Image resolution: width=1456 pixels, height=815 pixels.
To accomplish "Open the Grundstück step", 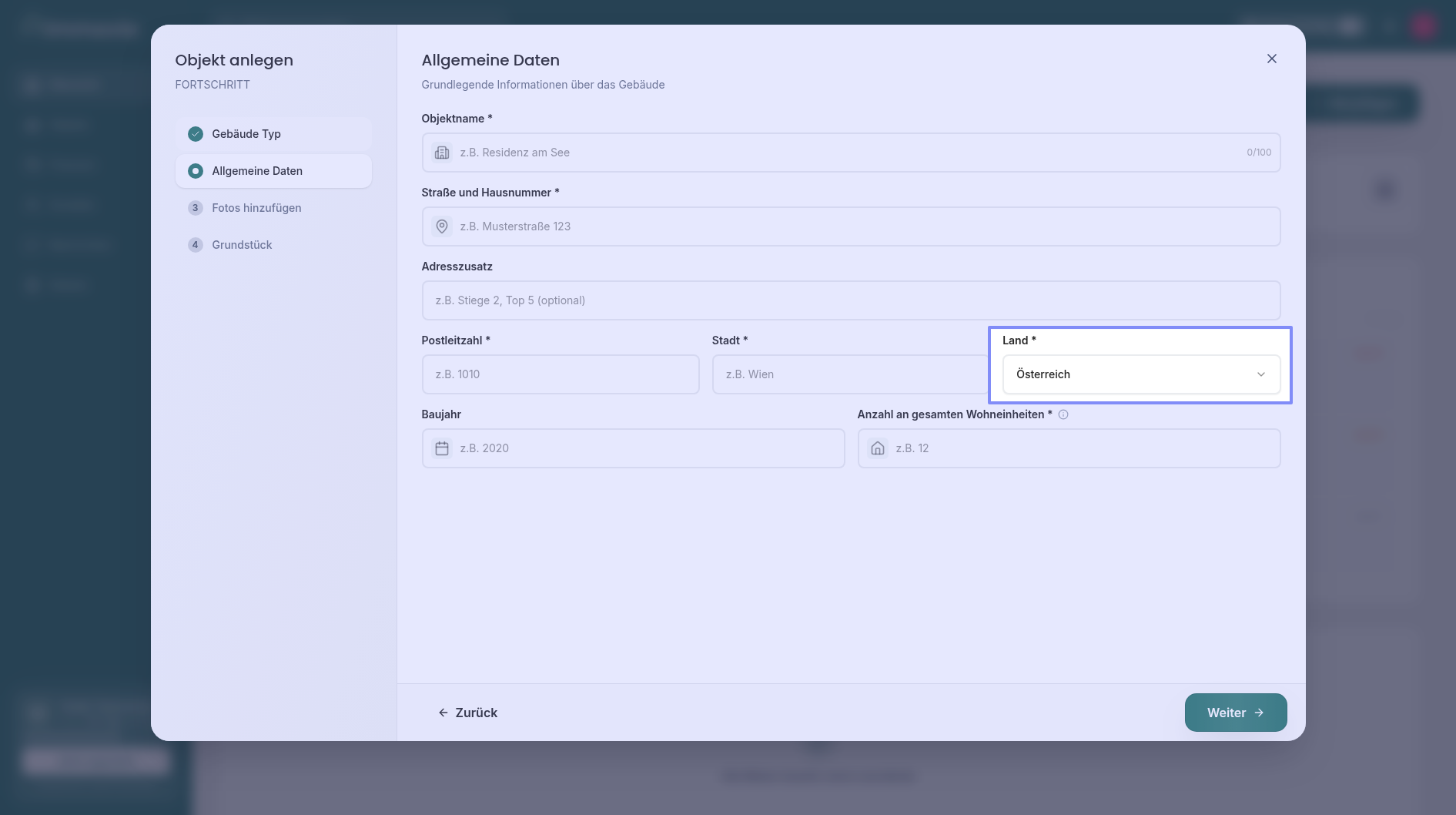I will (x=242, y=245).
